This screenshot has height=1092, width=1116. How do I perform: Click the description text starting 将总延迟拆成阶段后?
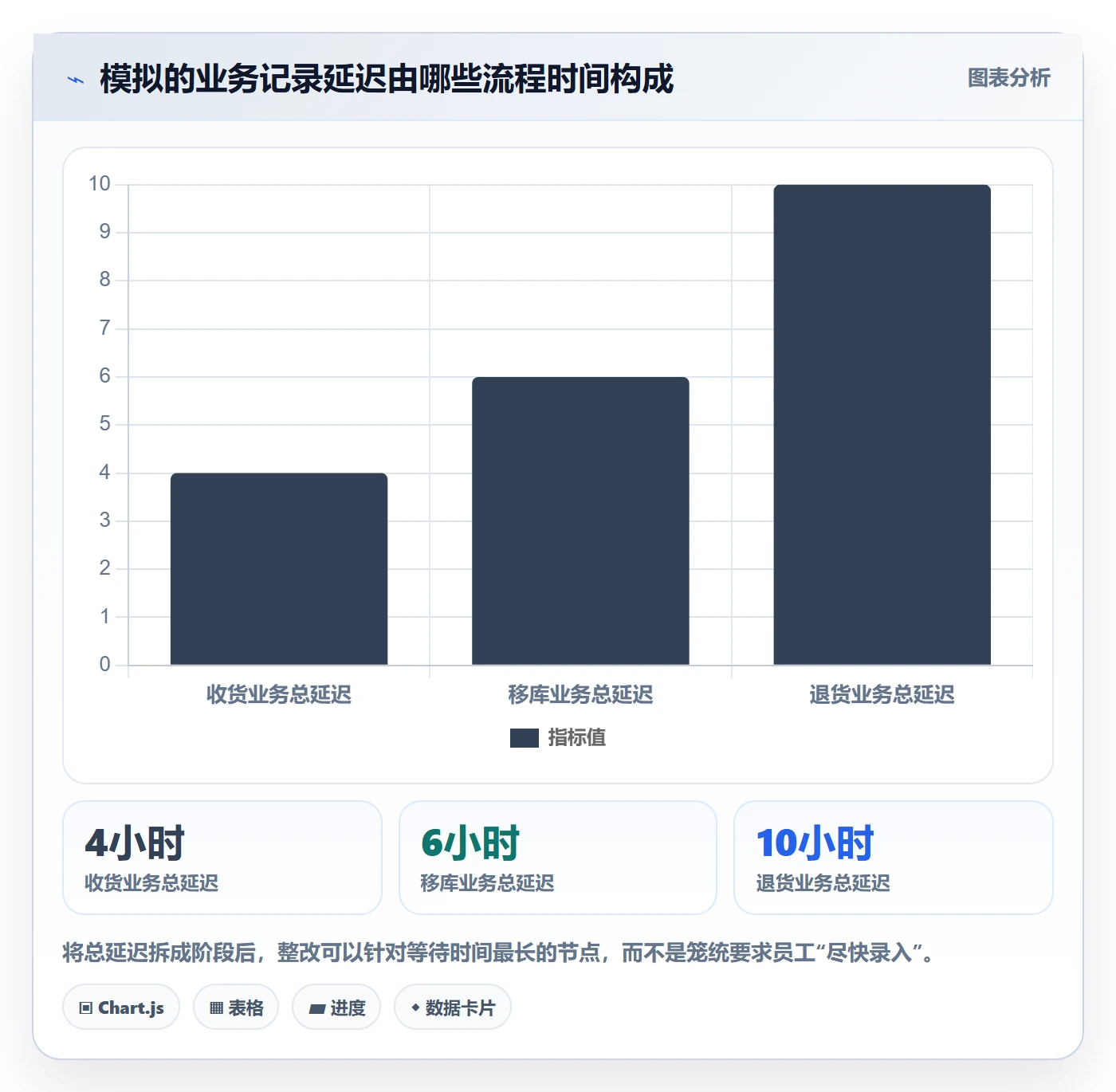pyautogui.click(x=499, y=953)
